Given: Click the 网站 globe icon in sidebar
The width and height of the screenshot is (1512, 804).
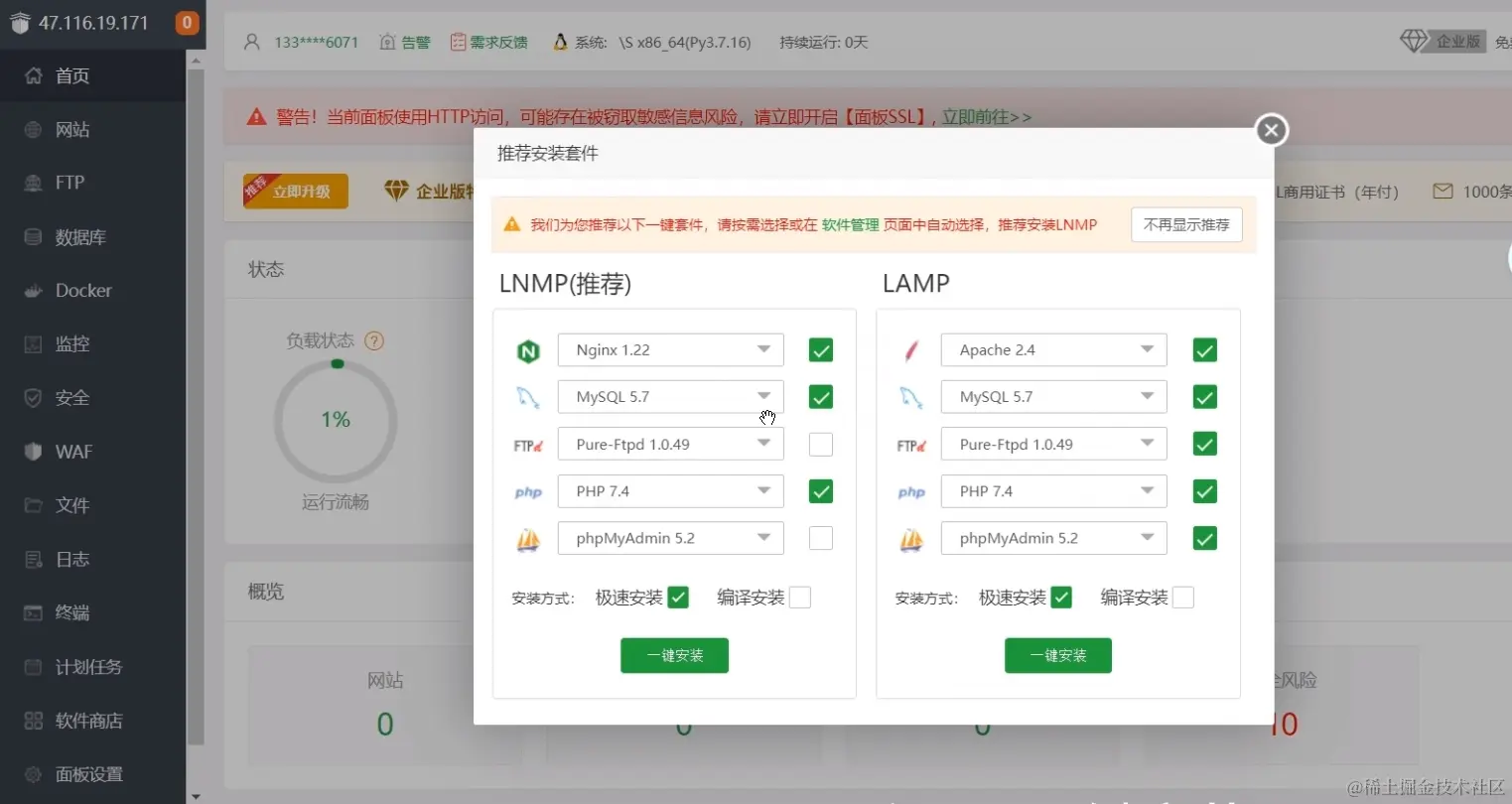Looking at the screenshot, I should (x=34, y=129).
